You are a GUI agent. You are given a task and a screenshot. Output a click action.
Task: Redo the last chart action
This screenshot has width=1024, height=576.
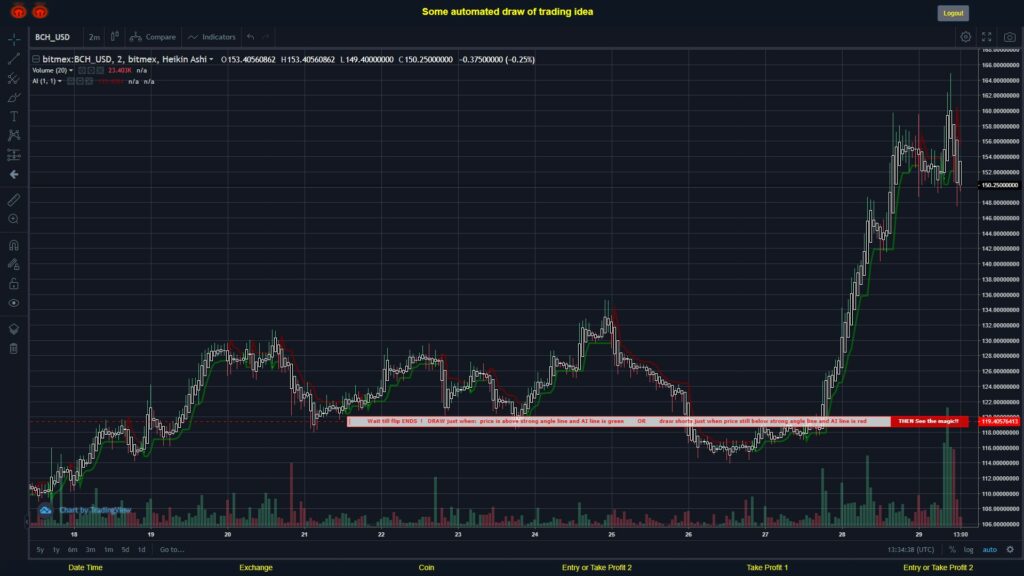(266, 37)
